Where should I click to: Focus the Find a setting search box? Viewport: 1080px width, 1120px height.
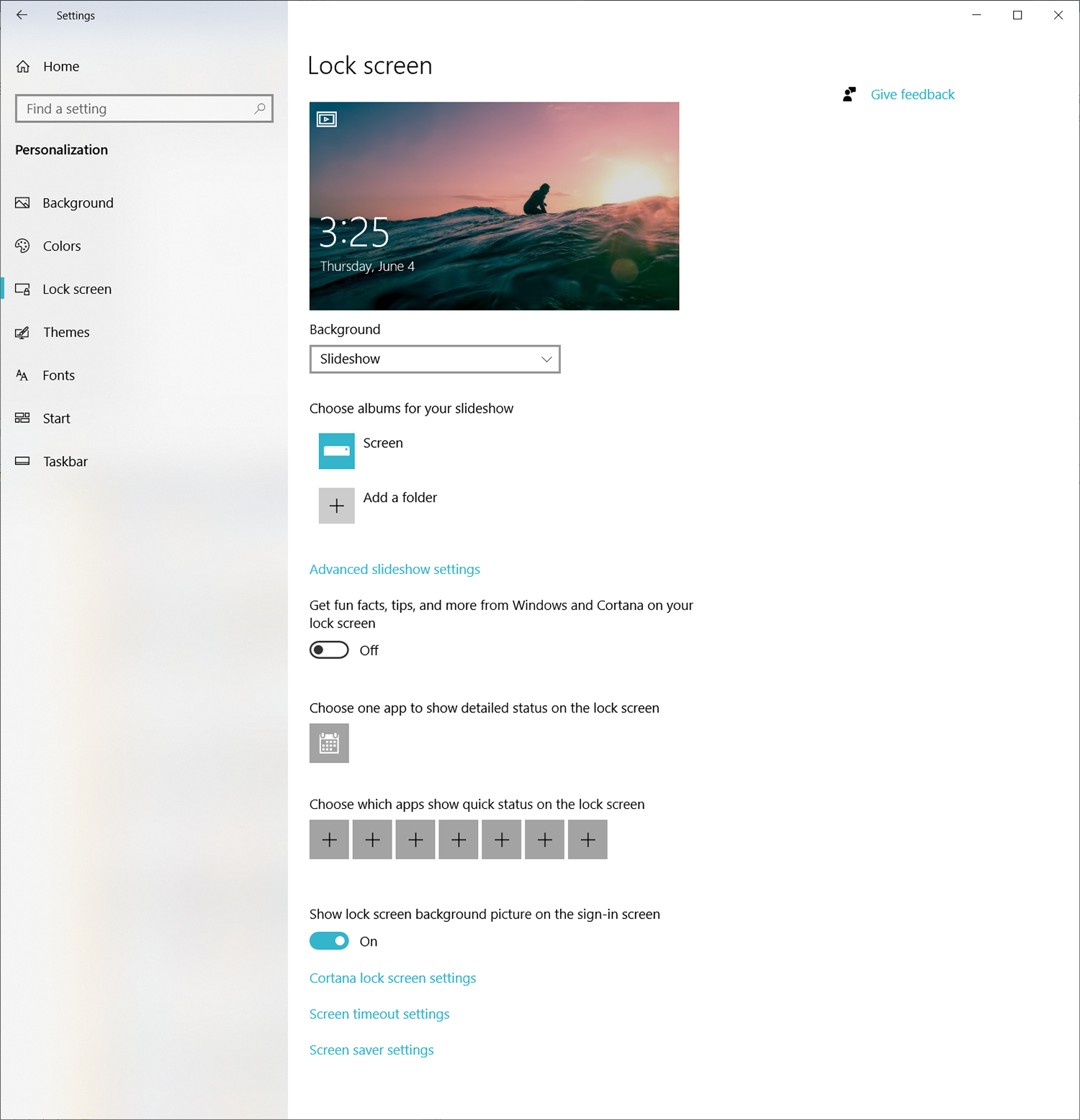coord(144,109)
